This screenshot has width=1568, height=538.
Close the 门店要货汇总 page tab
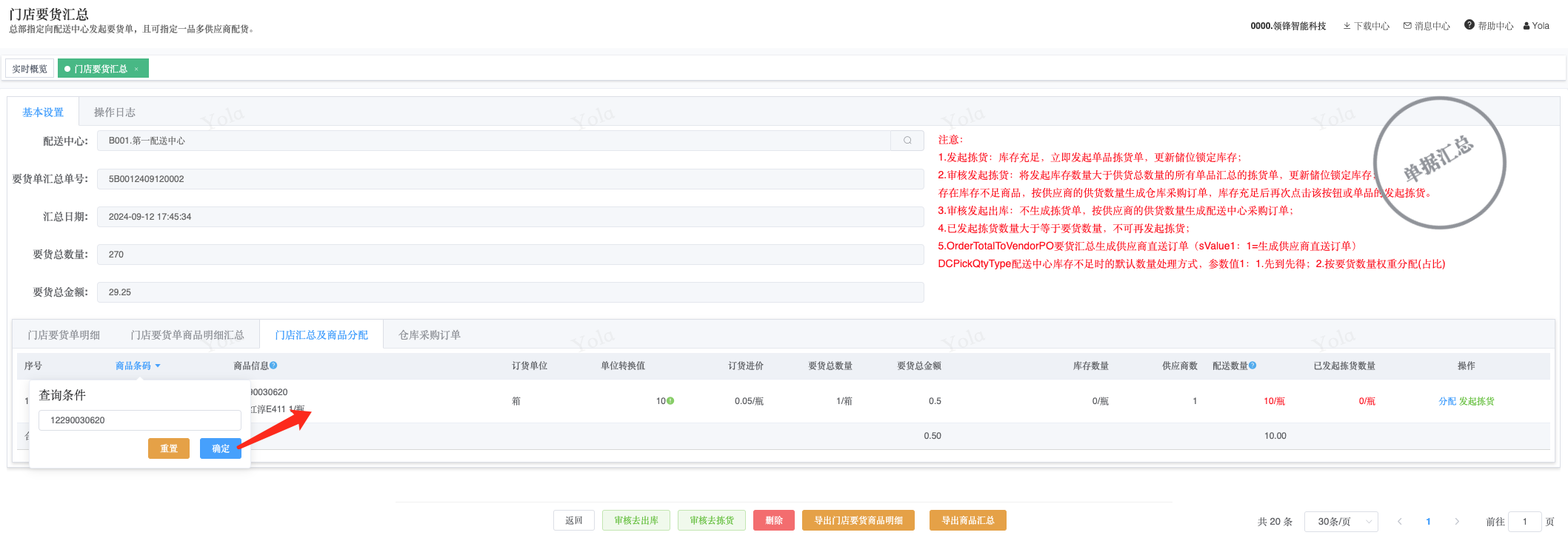pyautogui.click(x=136, y=69)
